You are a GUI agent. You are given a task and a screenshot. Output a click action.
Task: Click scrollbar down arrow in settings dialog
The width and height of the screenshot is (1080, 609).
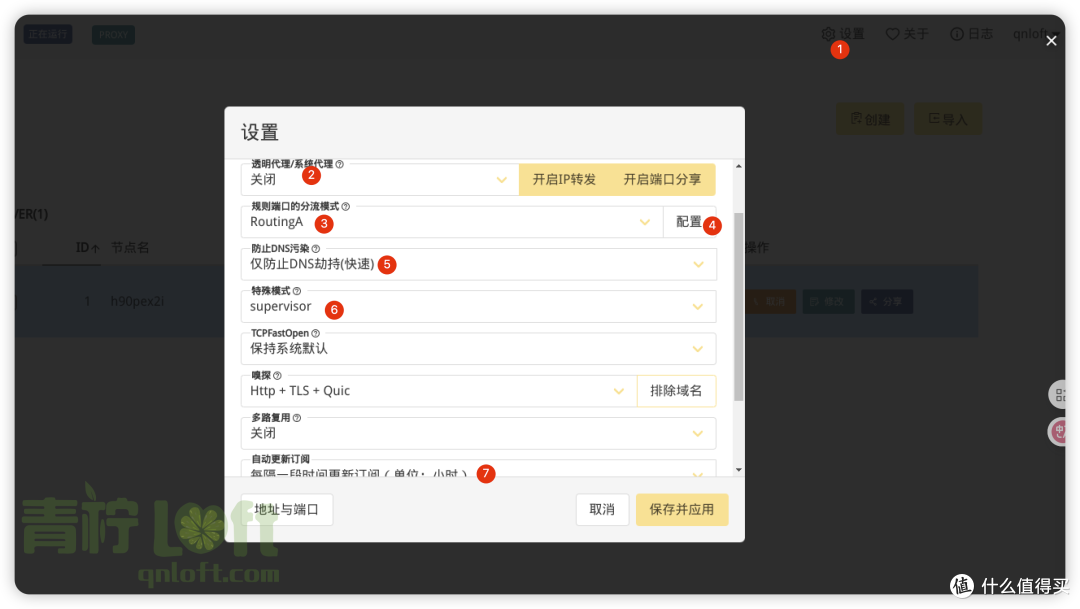coord(738,470)
